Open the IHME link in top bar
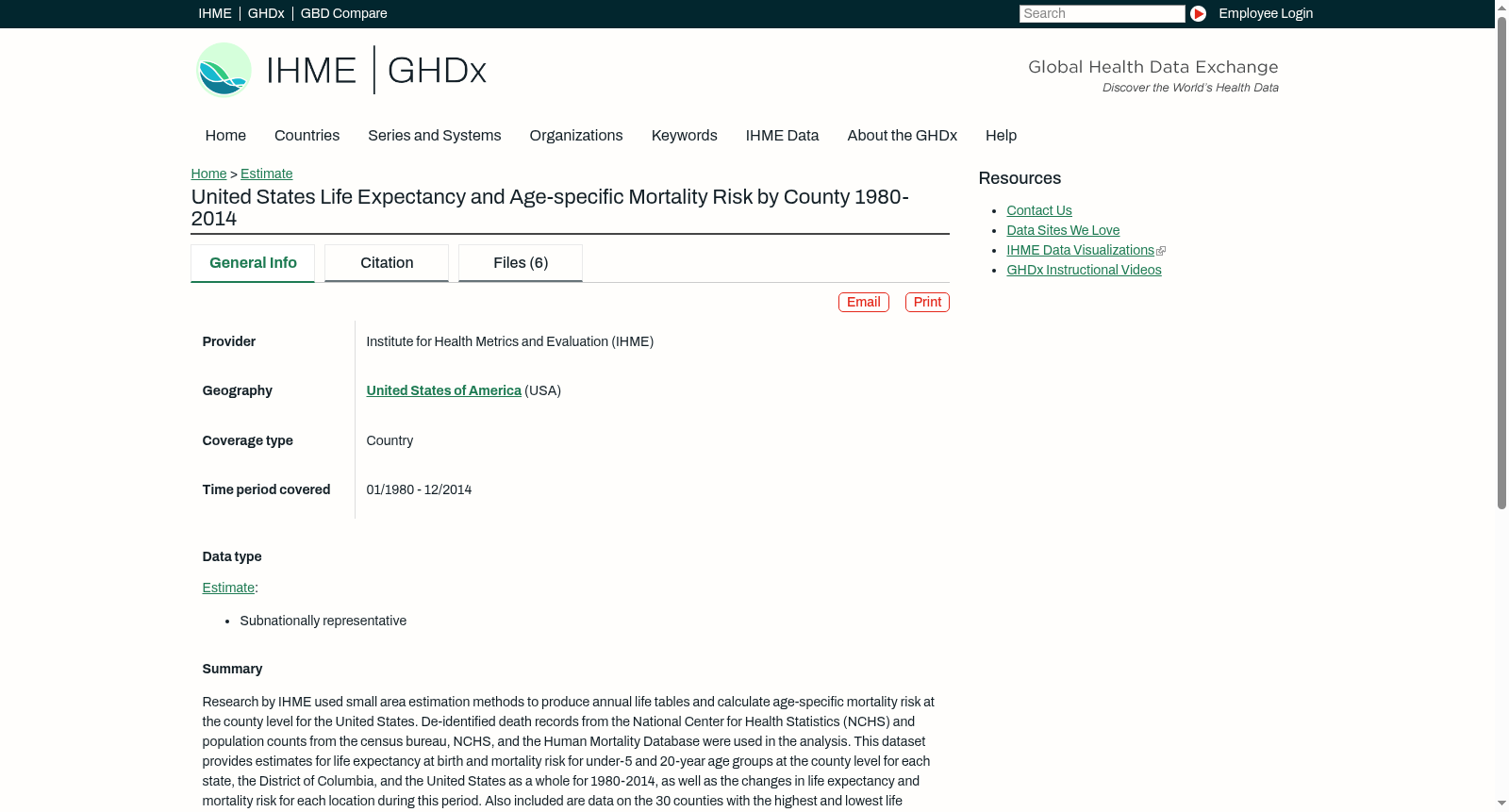 pos(215,13)
